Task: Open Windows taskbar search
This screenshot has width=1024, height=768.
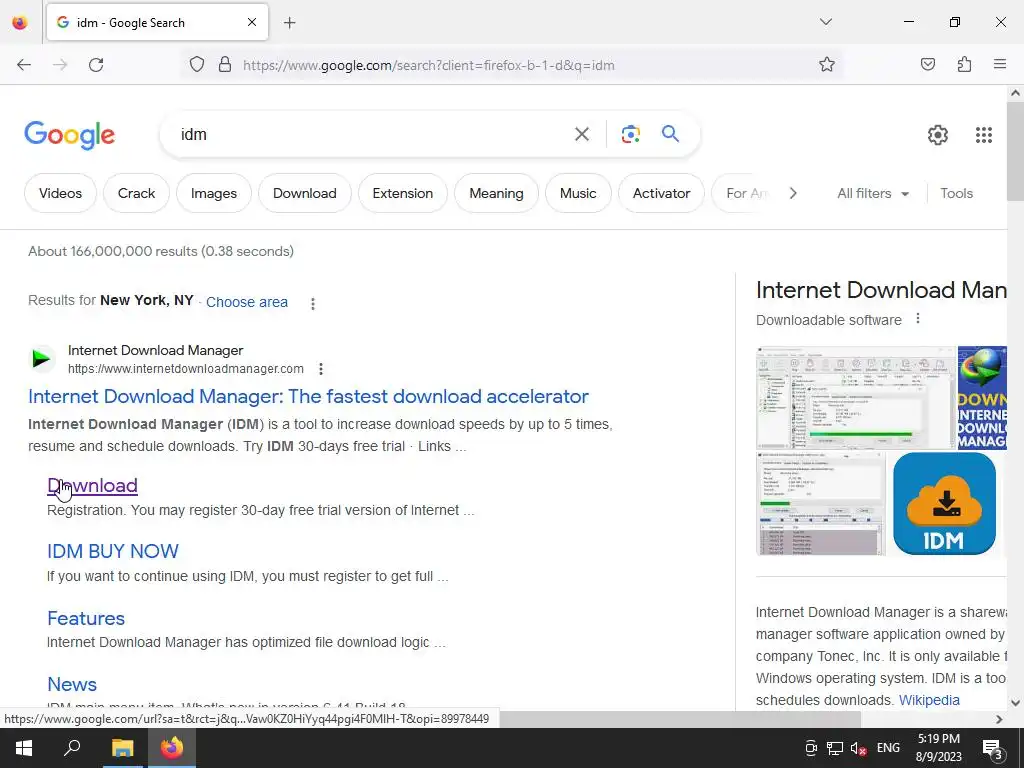Action: click(72, 748)
